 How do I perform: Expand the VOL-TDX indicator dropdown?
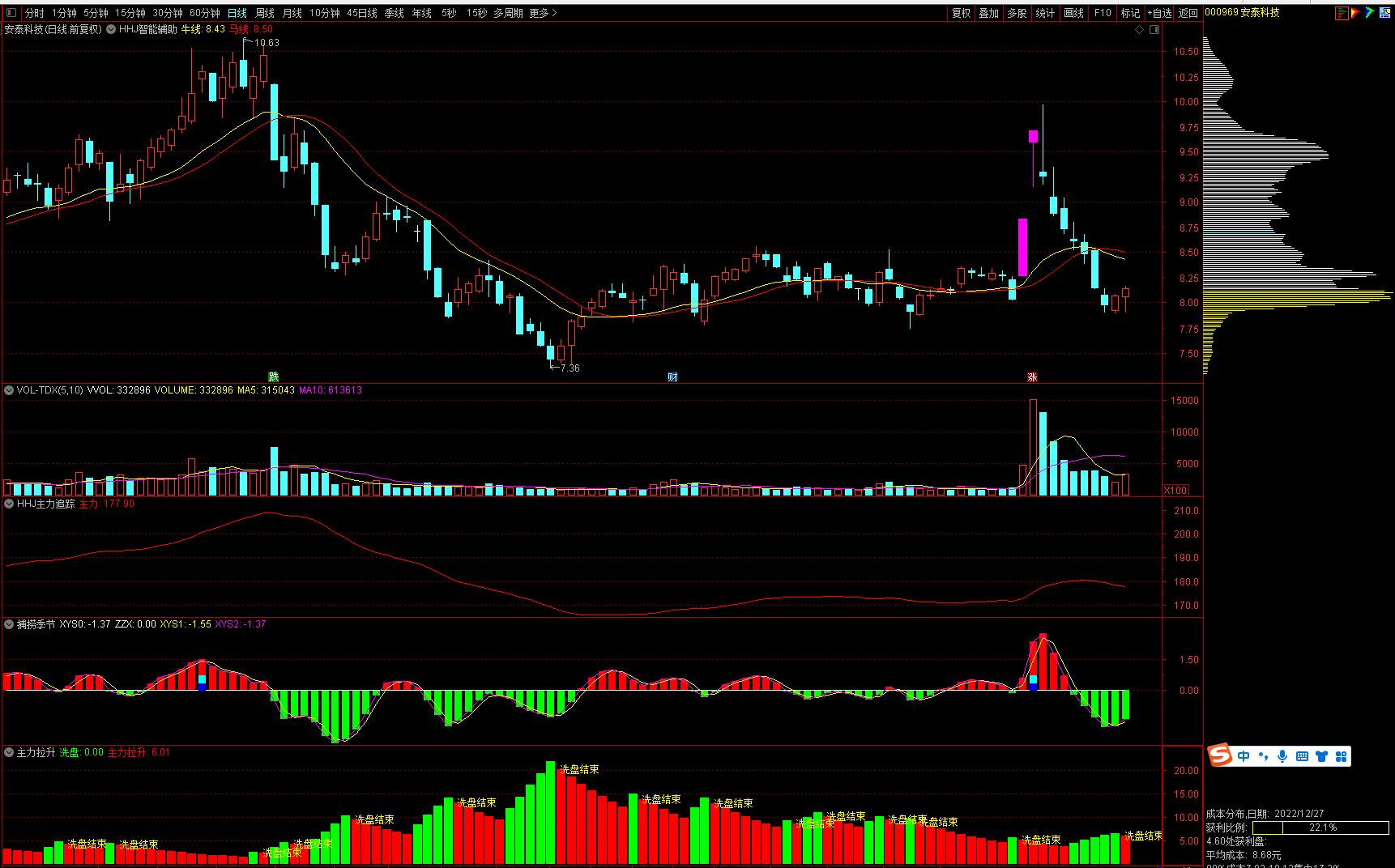coord(9,390)
